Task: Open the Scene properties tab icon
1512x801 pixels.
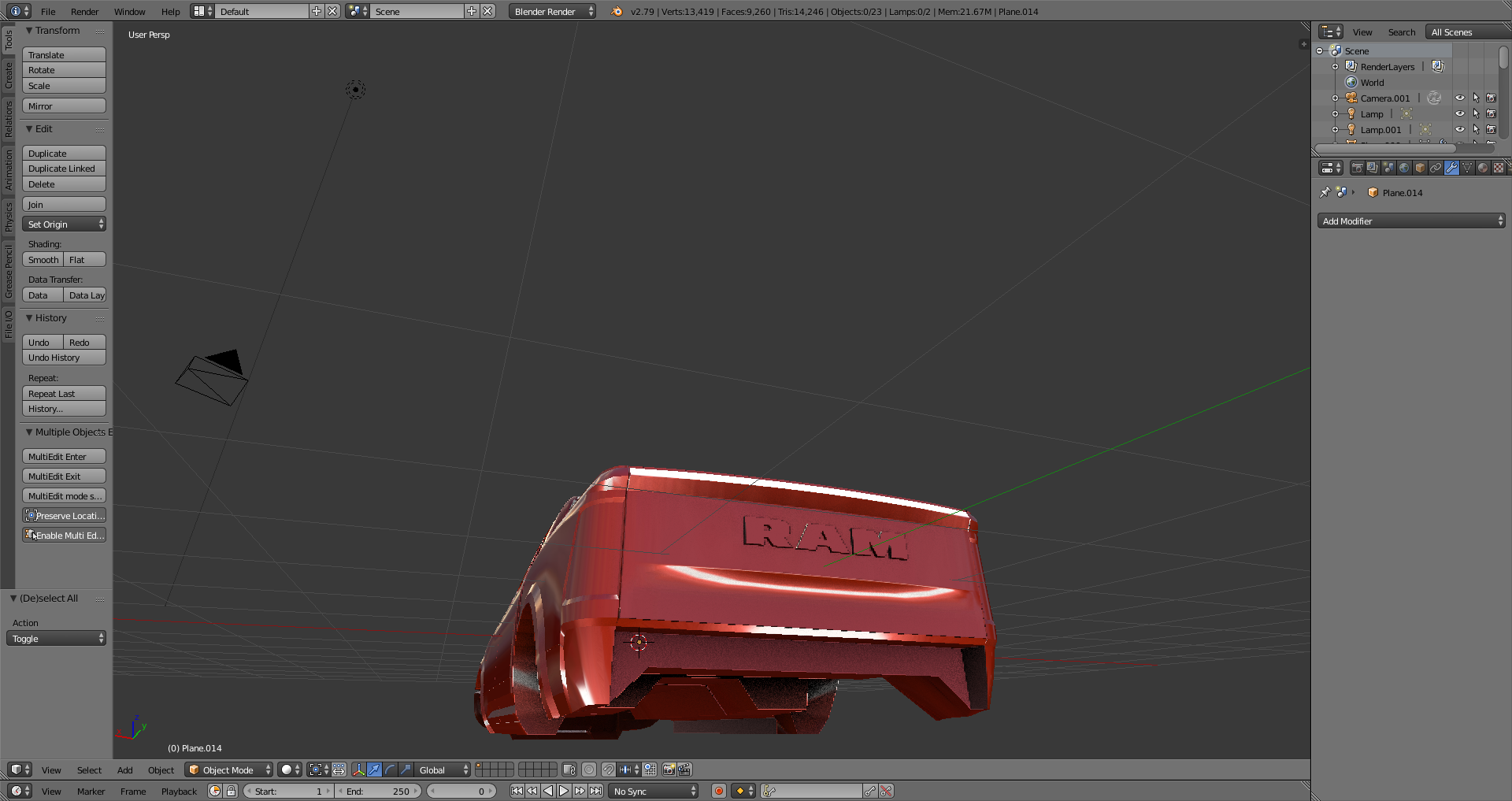Action: pos(1388,168)
